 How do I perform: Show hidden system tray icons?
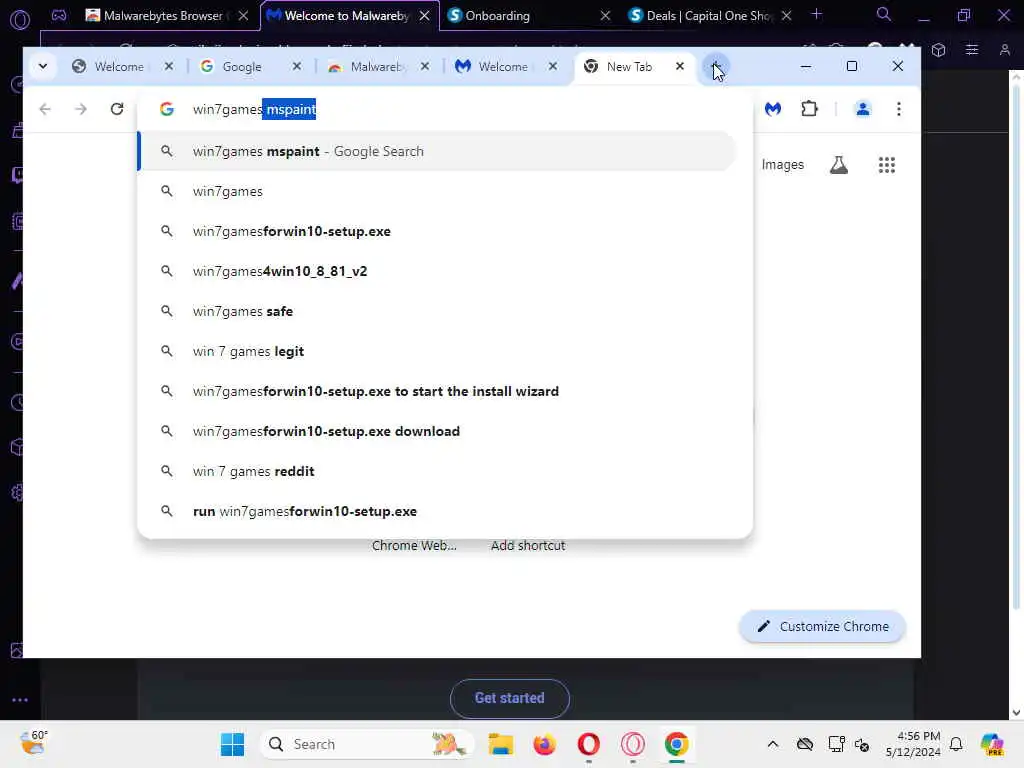coord(773,744)
